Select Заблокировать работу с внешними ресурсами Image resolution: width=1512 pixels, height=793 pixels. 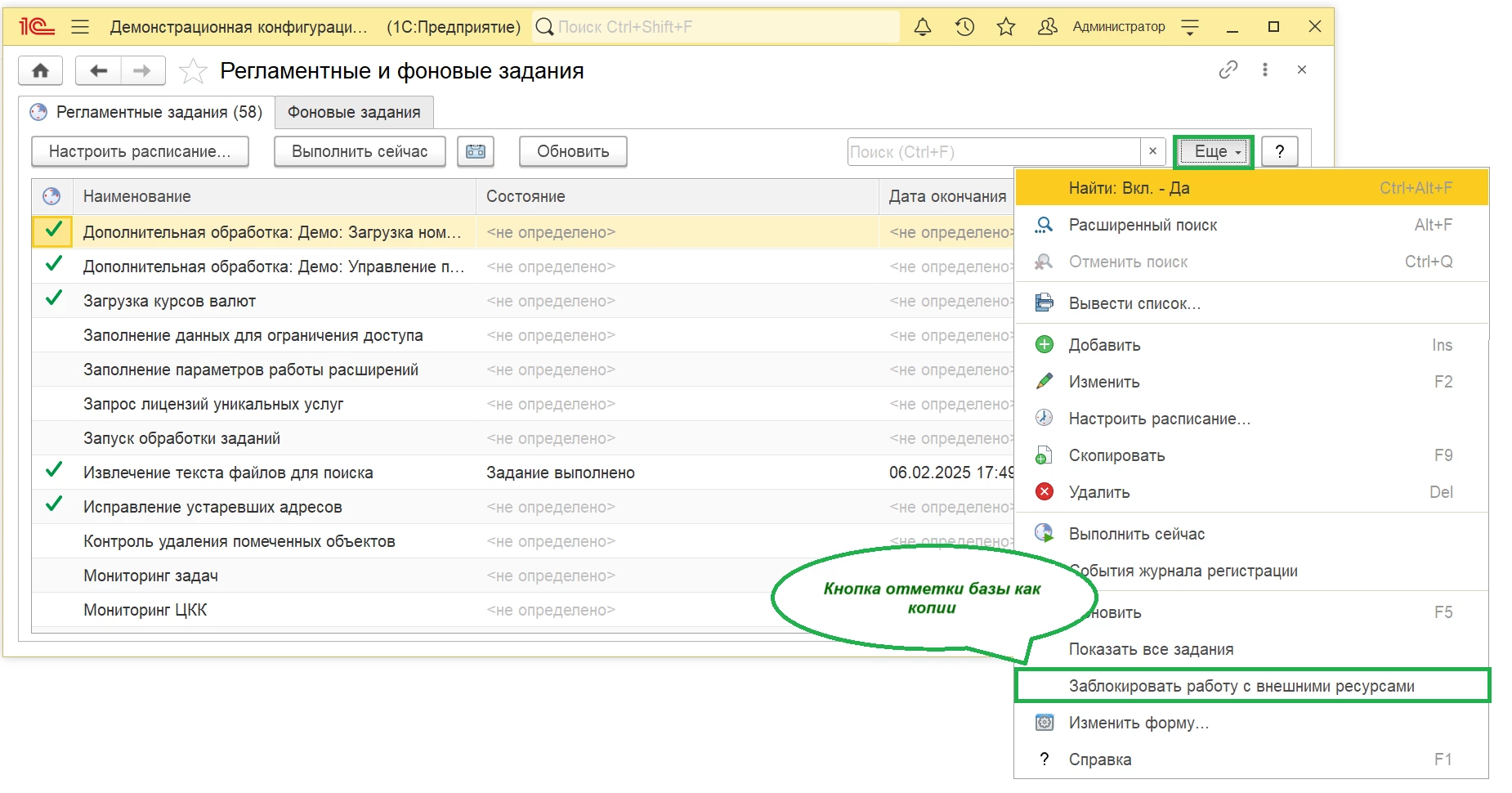(x=1241, y=686)
